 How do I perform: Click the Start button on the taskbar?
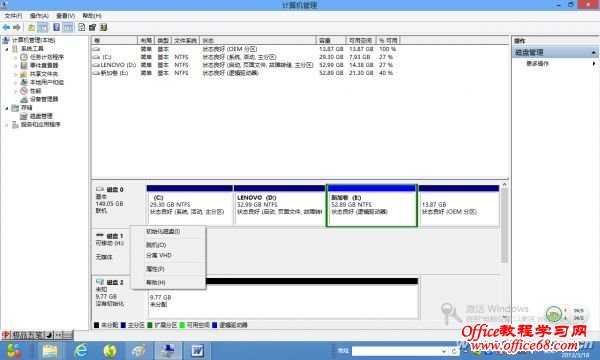(14, 350)
